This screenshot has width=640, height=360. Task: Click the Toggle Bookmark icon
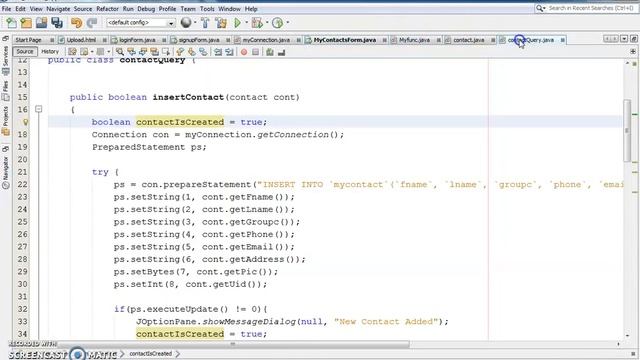pyautogui.click(x=203, y=52)
